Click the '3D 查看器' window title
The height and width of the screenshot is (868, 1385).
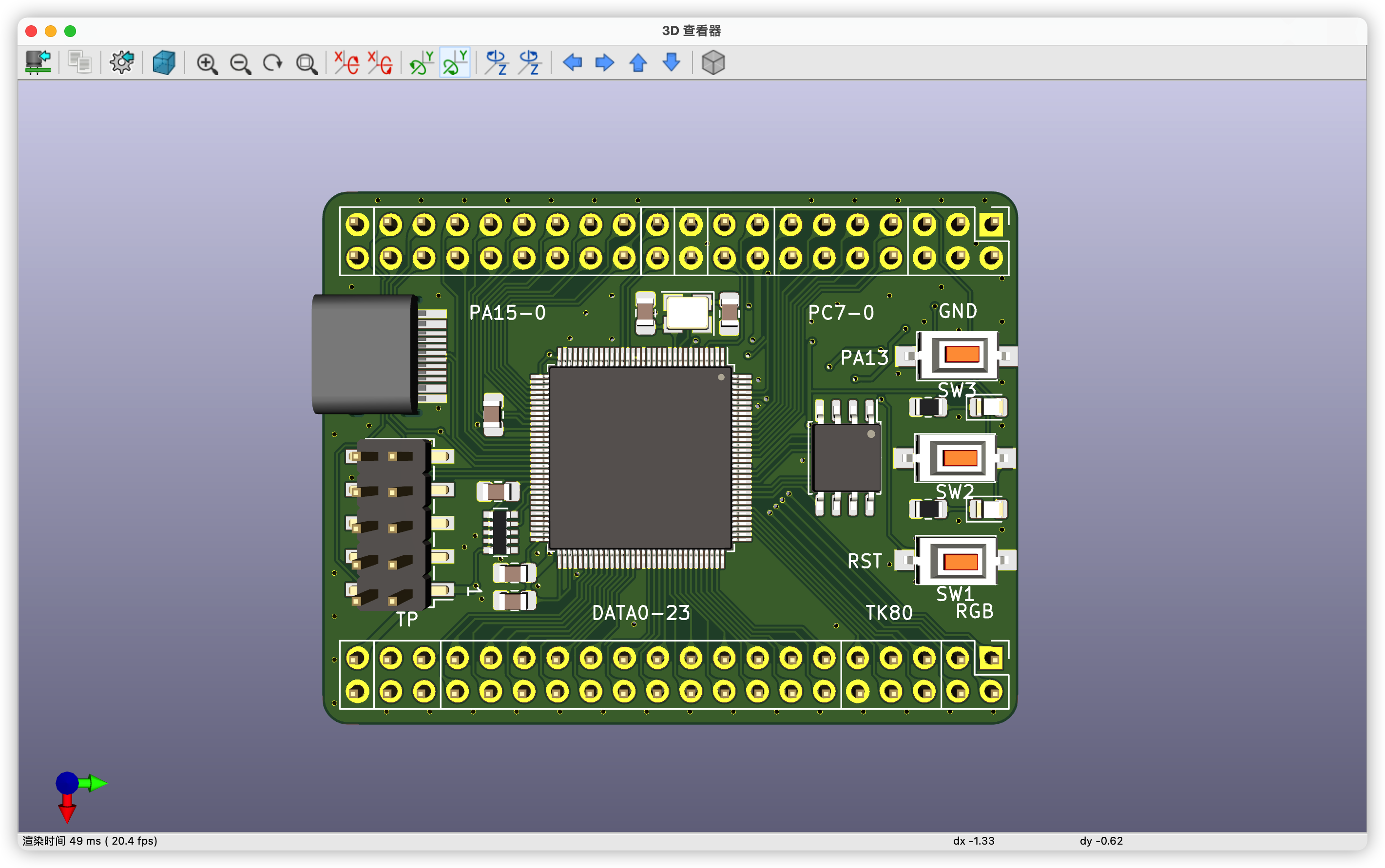[692, 30]
